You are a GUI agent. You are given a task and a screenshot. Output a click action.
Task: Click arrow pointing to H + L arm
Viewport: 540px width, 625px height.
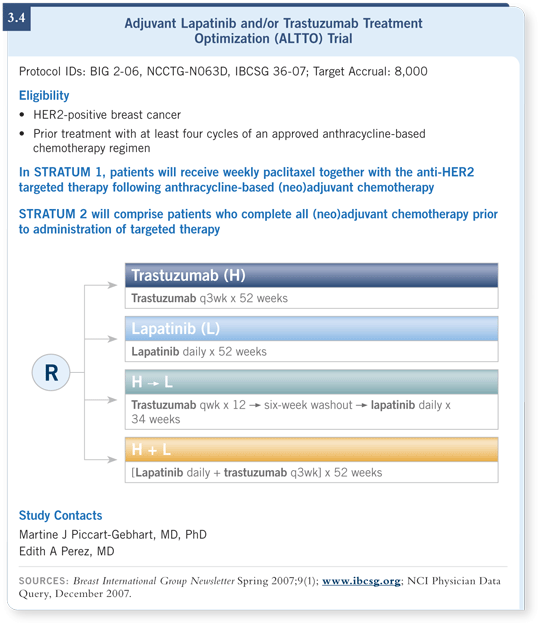(112, 460)
